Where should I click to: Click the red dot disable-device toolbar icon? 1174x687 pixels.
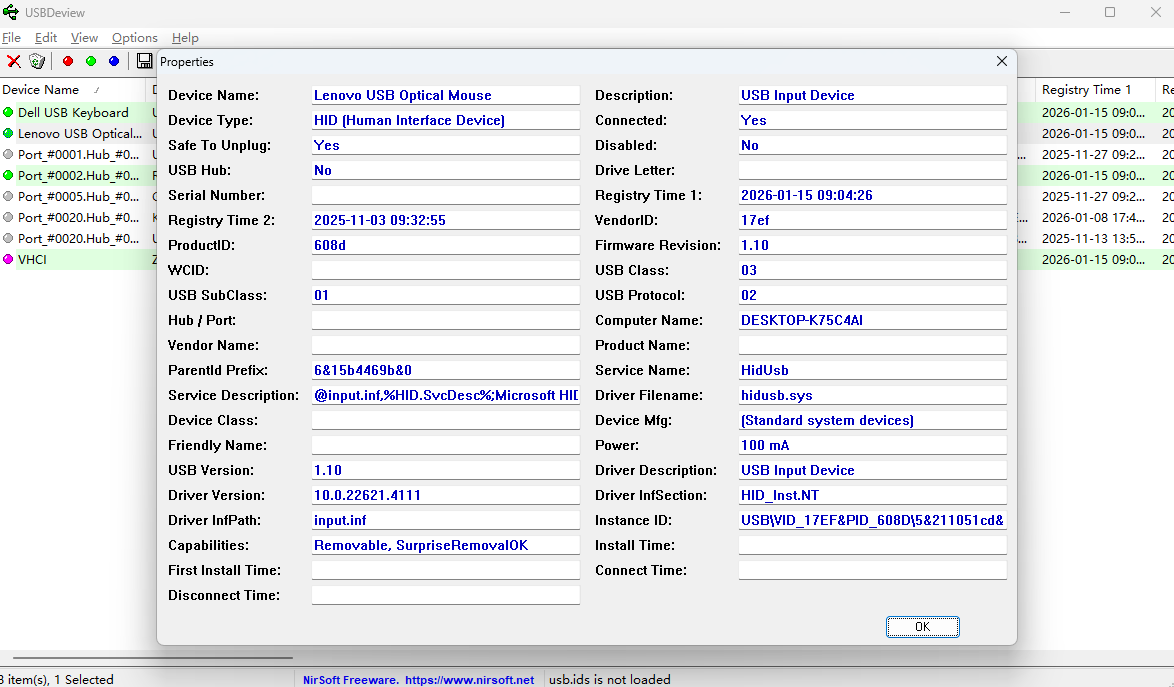(x=68, y=61)
